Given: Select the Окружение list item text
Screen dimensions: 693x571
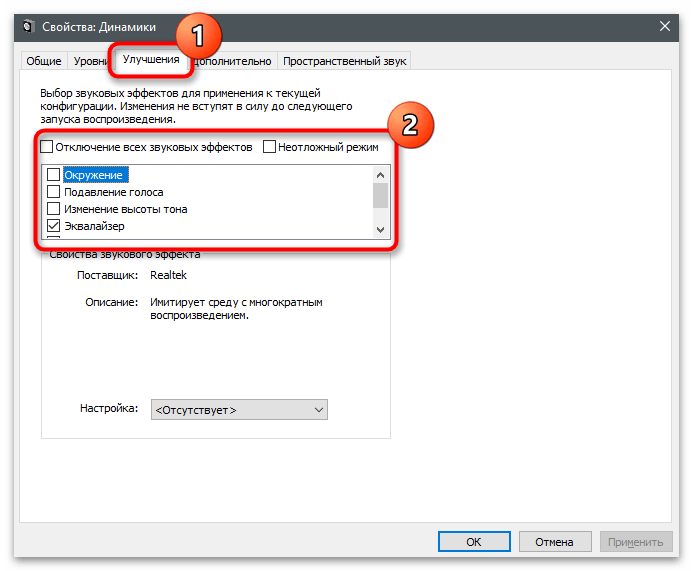Looking at the screenshot, I should 95,175.
